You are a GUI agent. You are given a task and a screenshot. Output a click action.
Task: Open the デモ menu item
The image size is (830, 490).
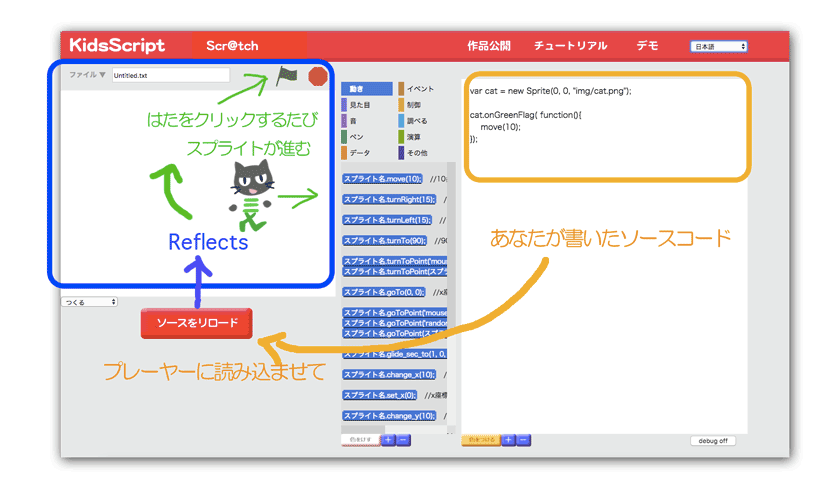click(x=647, y=46)
